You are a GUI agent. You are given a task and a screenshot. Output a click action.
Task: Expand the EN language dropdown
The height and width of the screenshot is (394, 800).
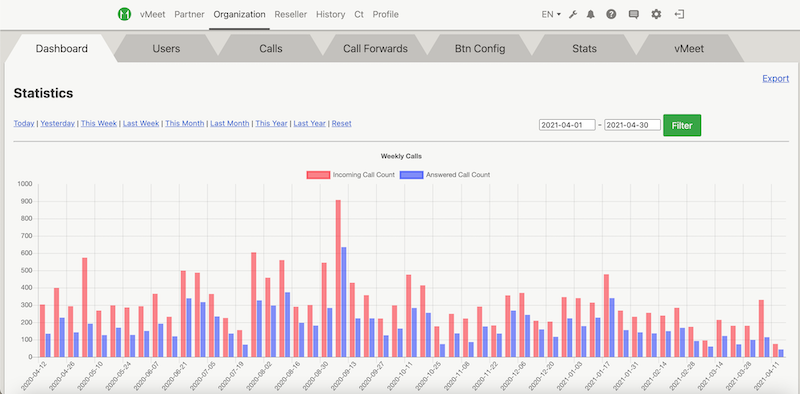pyautogui.click(x=551, y=14)
